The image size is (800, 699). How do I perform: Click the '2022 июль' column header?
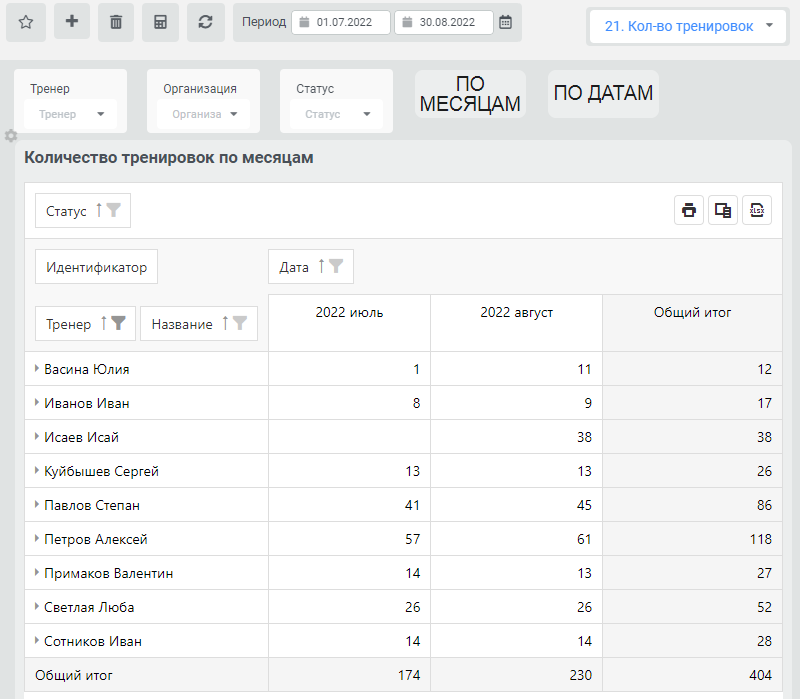coord(349,322)
